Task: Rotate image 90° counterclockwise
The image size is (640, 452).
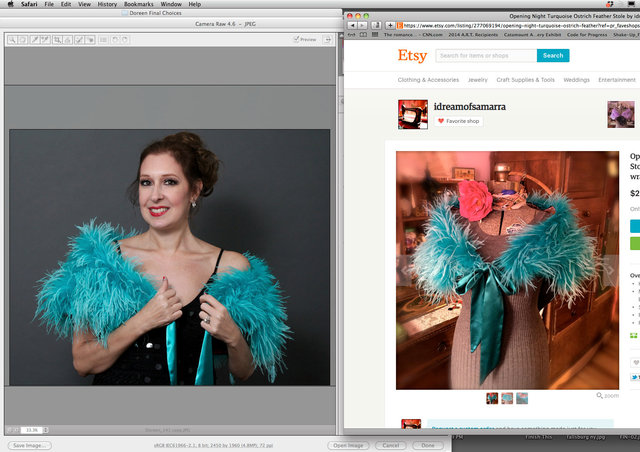Action: point(113,39)
